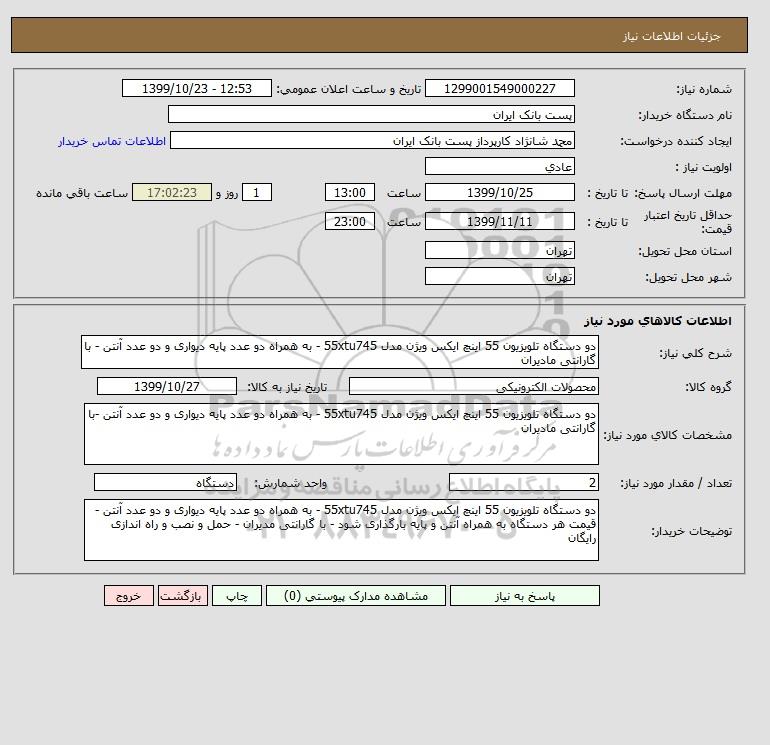
Task: Click the 'نام دستگاه خریدار:' label
Action: coord(685,115)
